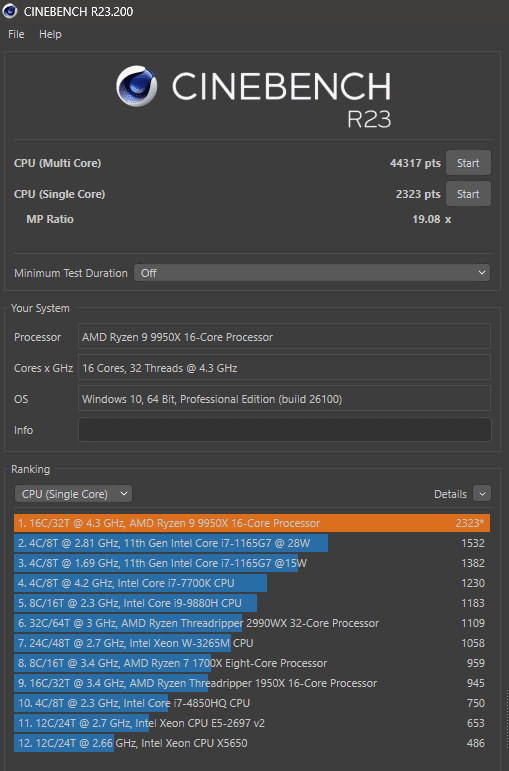Click the Cores x GHz field

(284, 368)
